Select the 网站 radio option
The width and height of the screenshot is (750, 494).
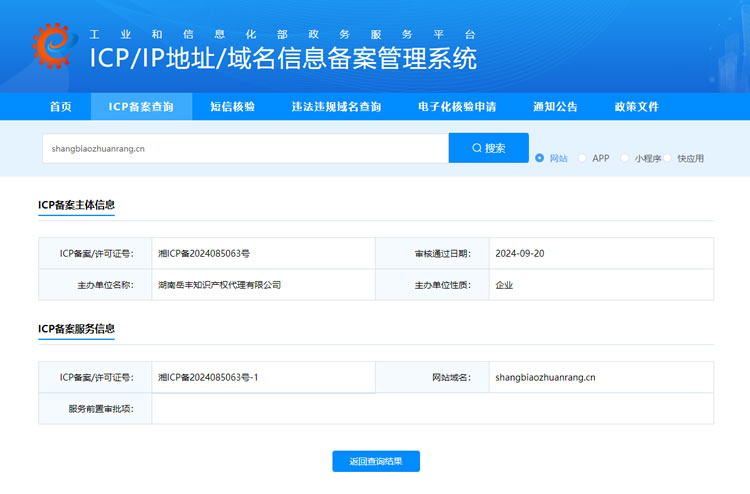pyautogui.click(x=540, y=158)
